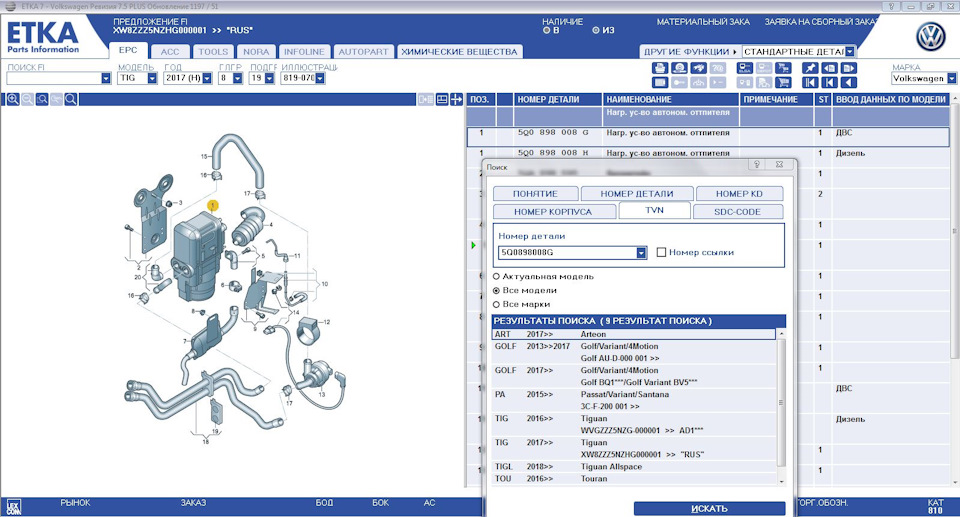The width and height of the screenshot is (960, 517).
Task: Select the ART Arteon search result row
Action: (x=633, y=334)
